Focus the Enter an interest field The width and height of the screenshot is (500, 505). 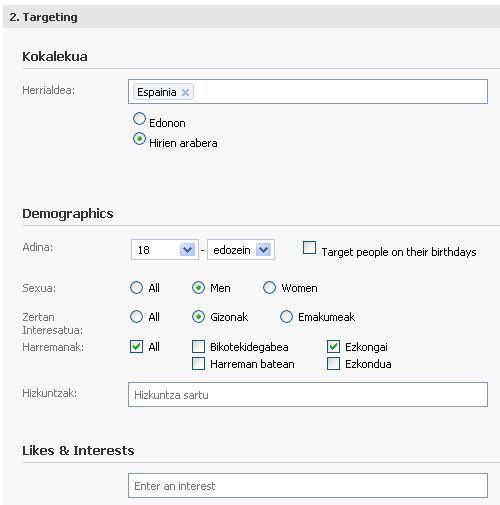click(308, 485)
